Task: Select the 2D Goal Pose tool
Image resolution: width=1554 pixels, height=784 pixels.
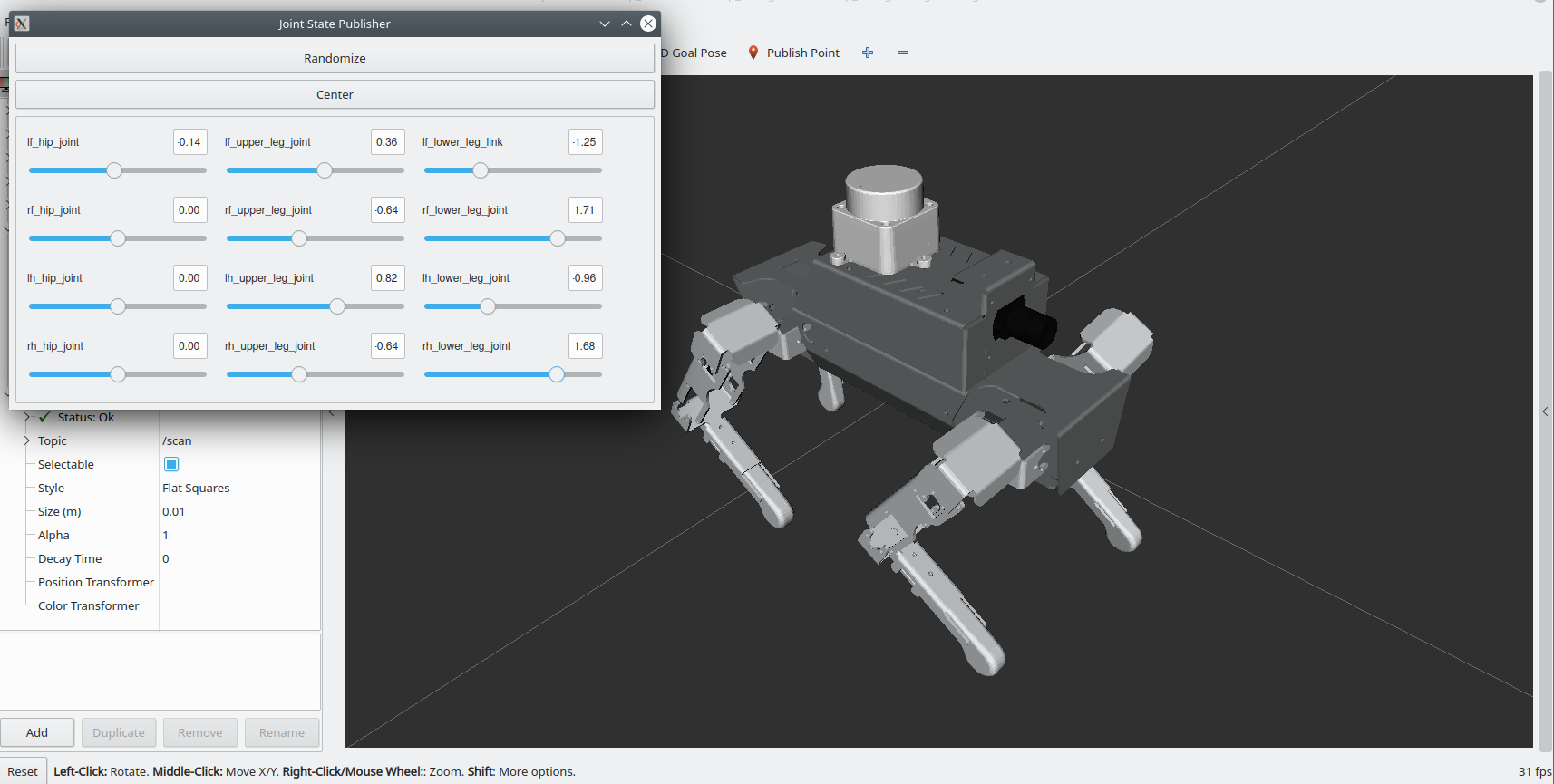Action: tap(694, 53)
